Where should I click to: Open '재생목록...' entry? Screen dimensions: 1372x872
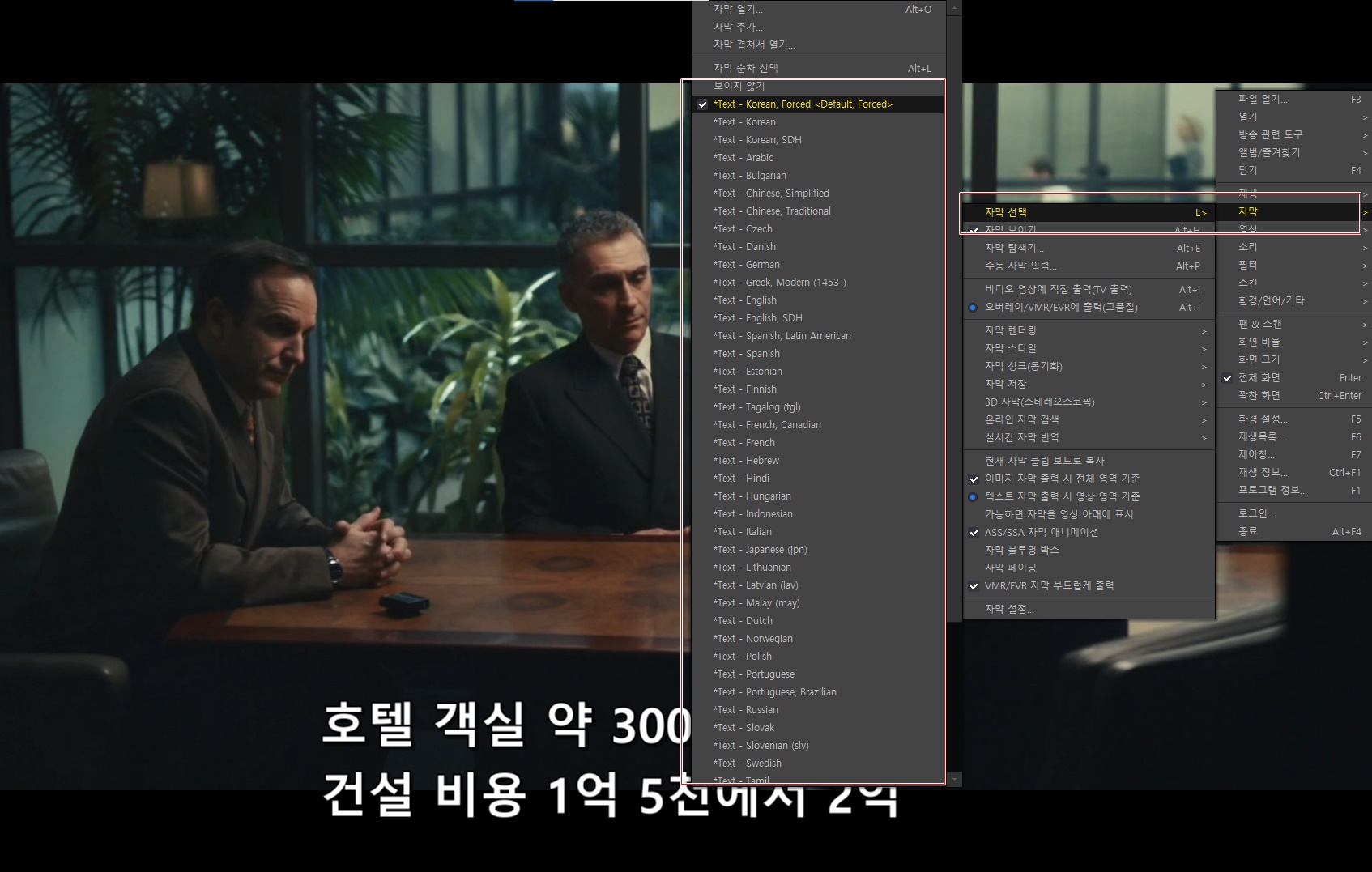[1293, 436]
